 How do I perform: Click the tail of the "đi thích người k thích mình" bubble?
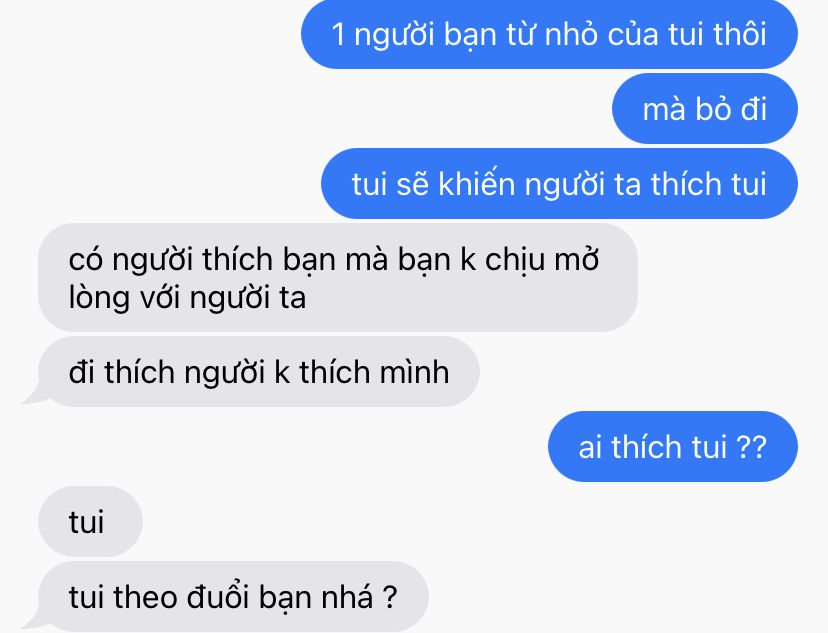click(x=33, y=395)
